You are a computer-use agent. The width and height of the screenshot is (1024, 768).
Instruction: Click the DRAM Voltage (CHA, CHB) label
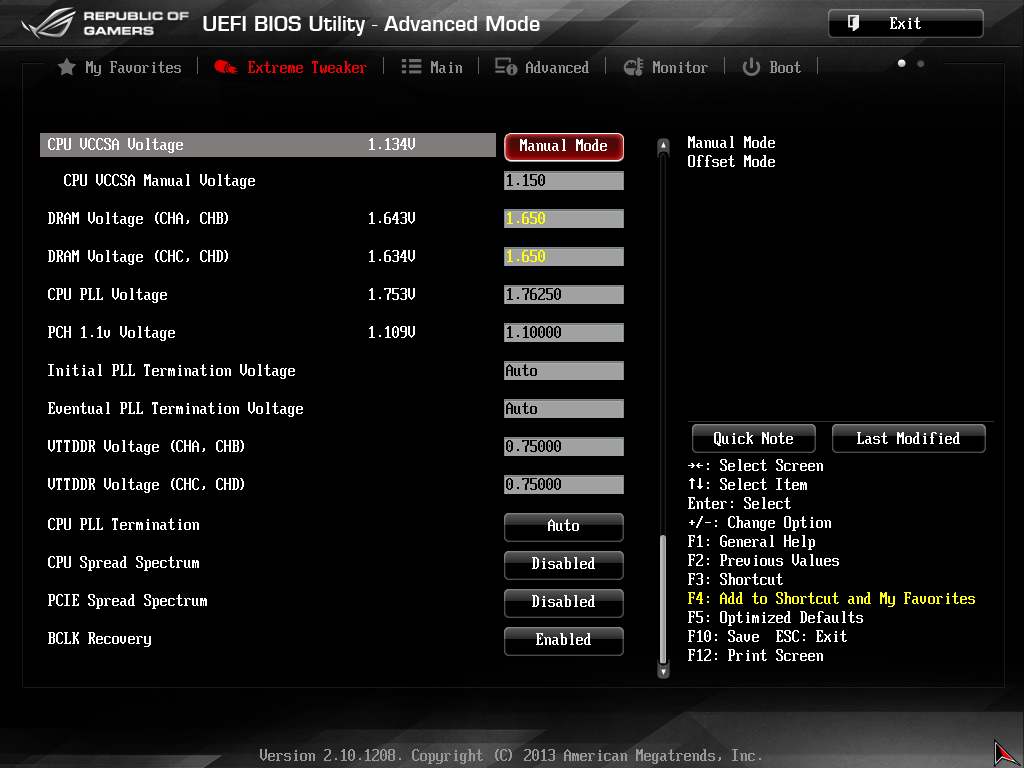pyautogui.click(x=138, y=219)
